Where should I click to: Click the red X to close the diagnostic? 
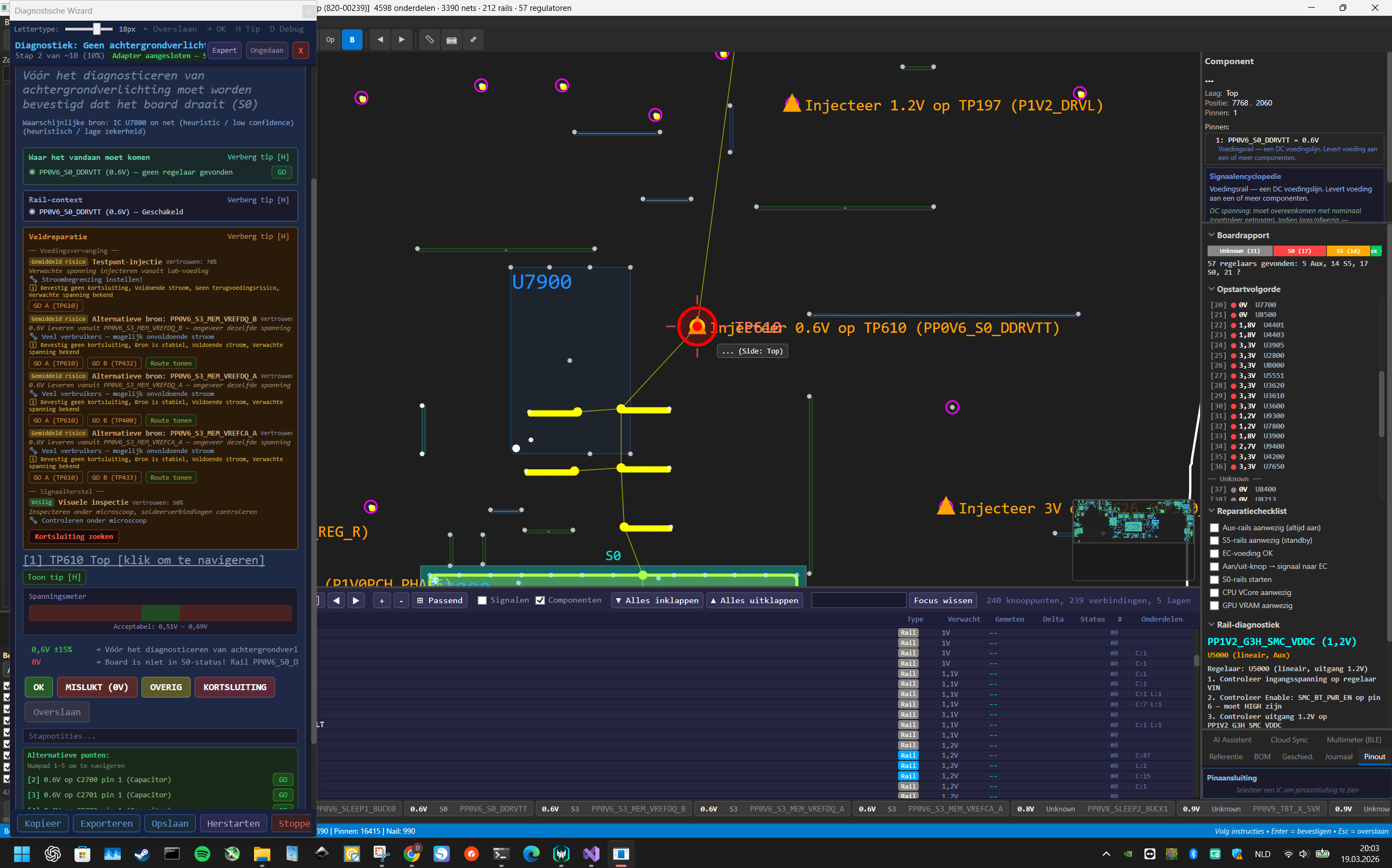(x=300, y=51)
